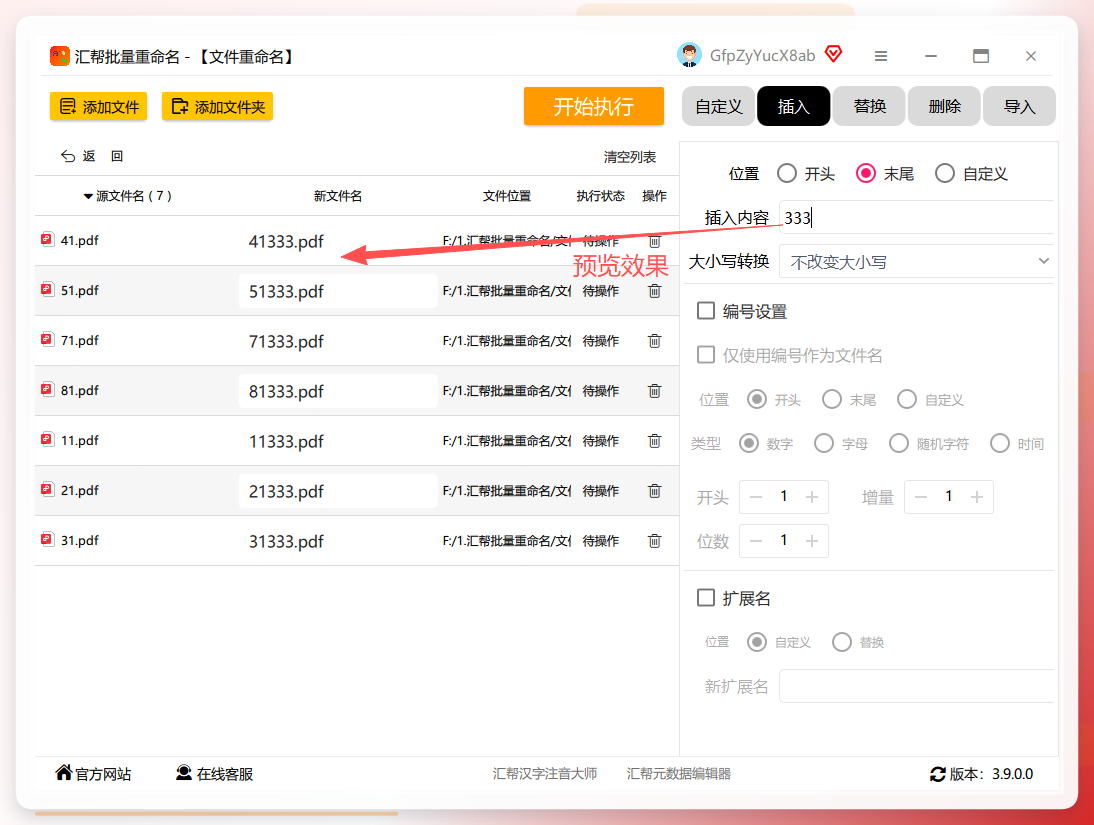Switch to the 导入 tab
The image size is (1094, 825).
(x=1019, y=106)
